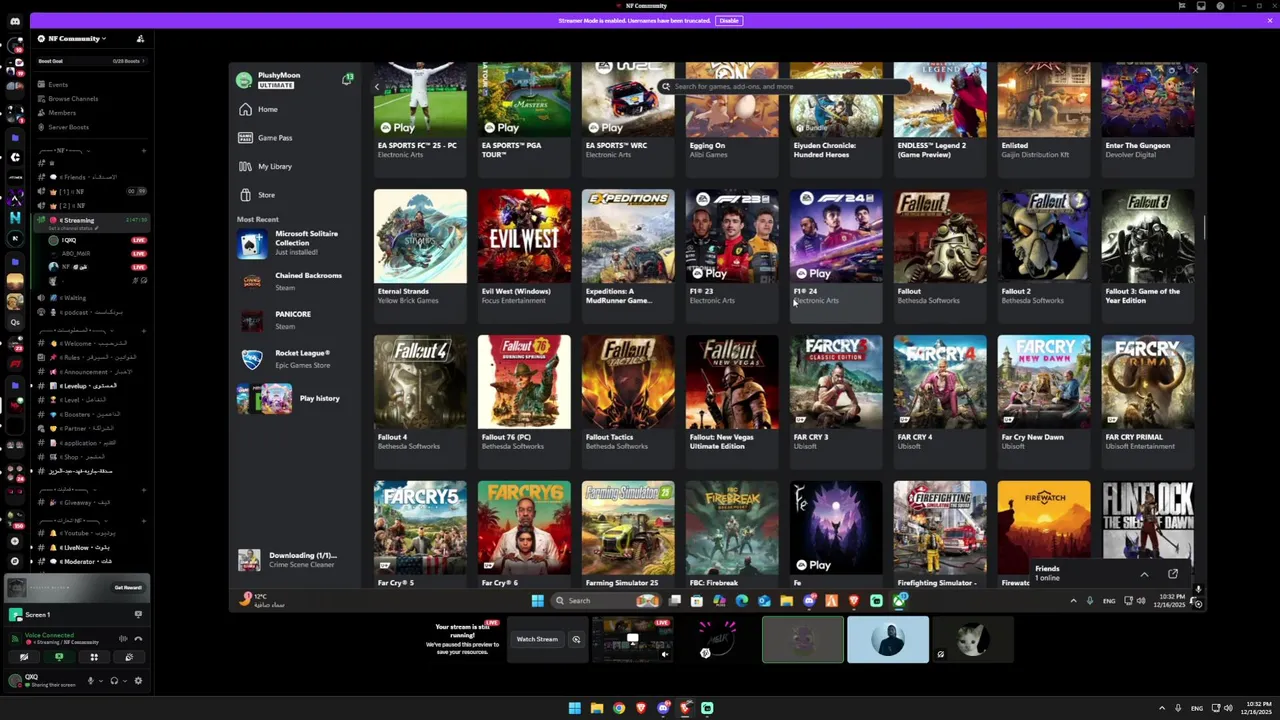Pop out the stream preview icon
The height and width of the screenshot is (720, 1280).
click(x=576, y=639)
